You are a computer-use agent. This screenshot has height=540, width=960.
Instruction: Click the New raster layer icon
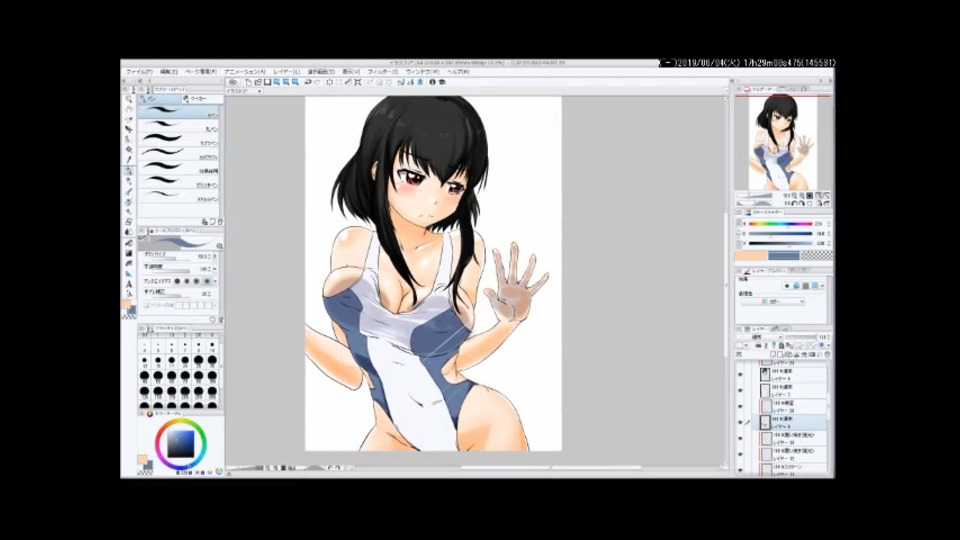tap(773, 354)
